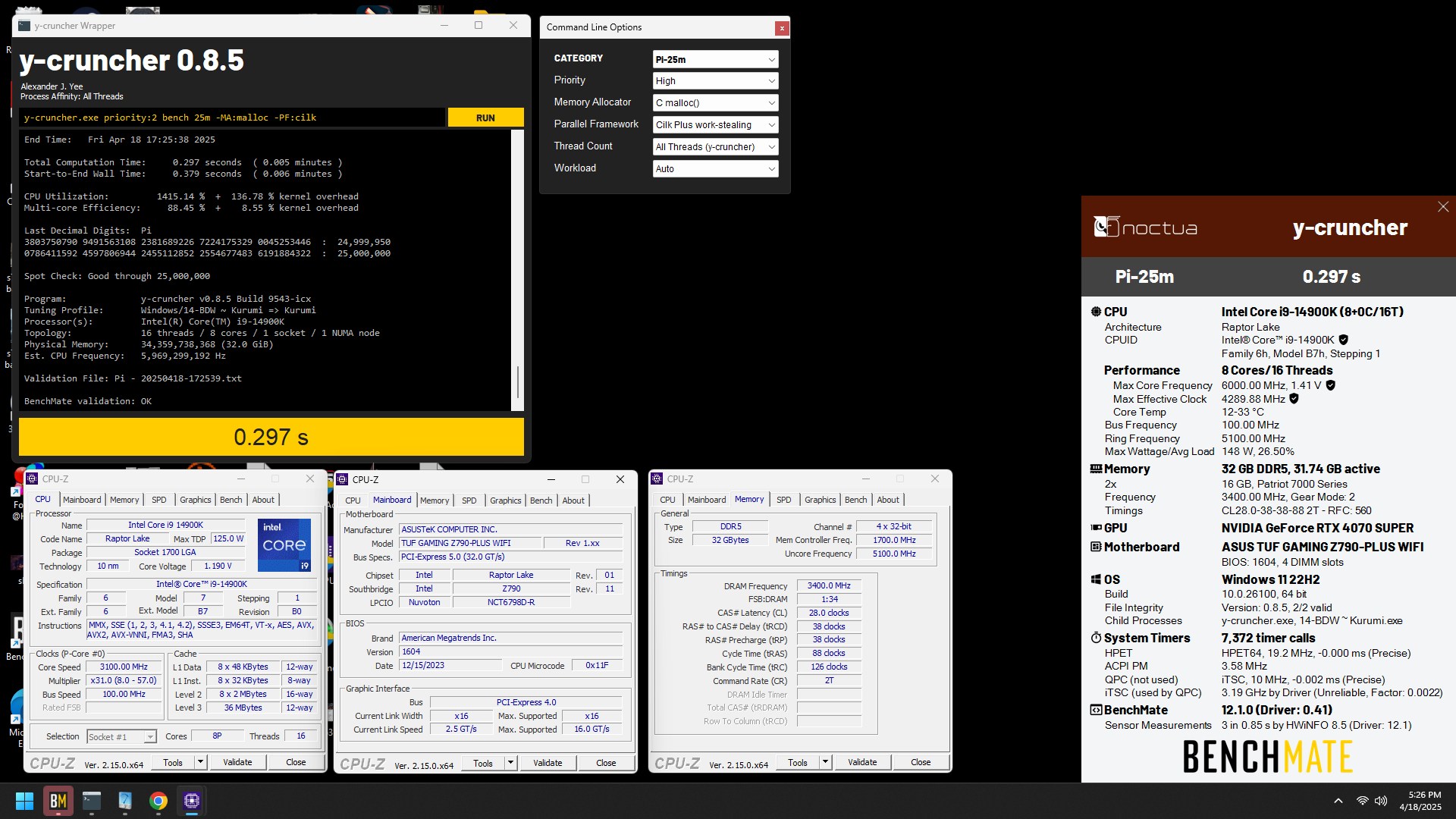
Task: Open the Thread Count dropdown
Action: coord(715,147)
